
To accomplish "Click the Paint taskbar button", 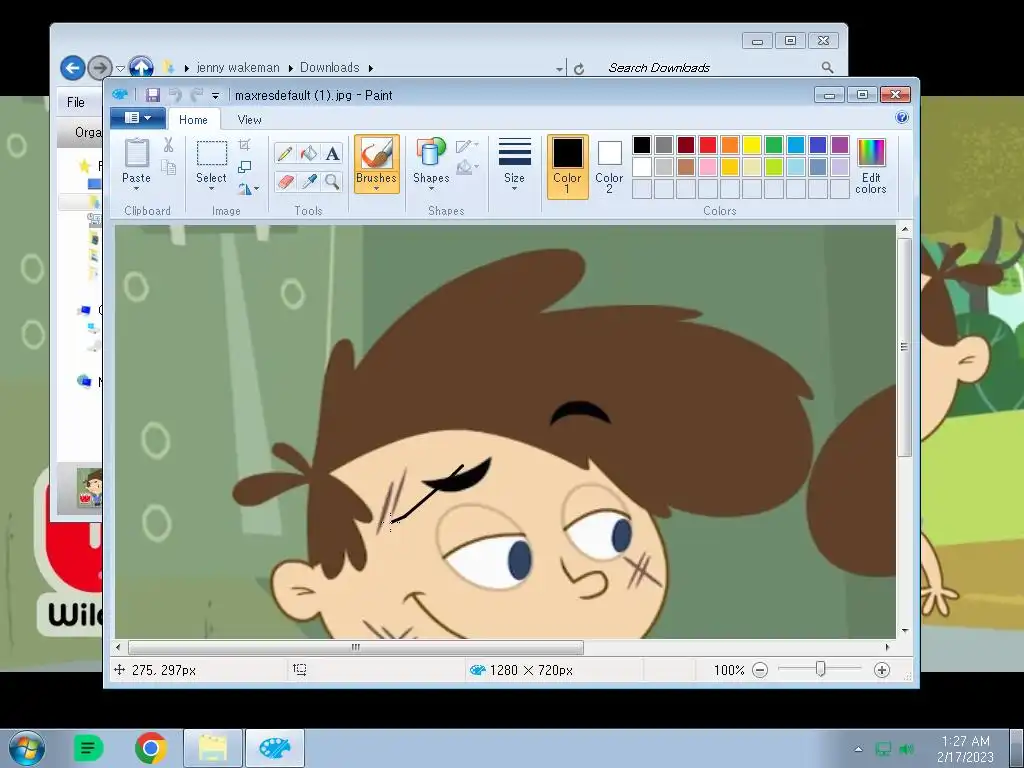I will click(x=275, y=748).
